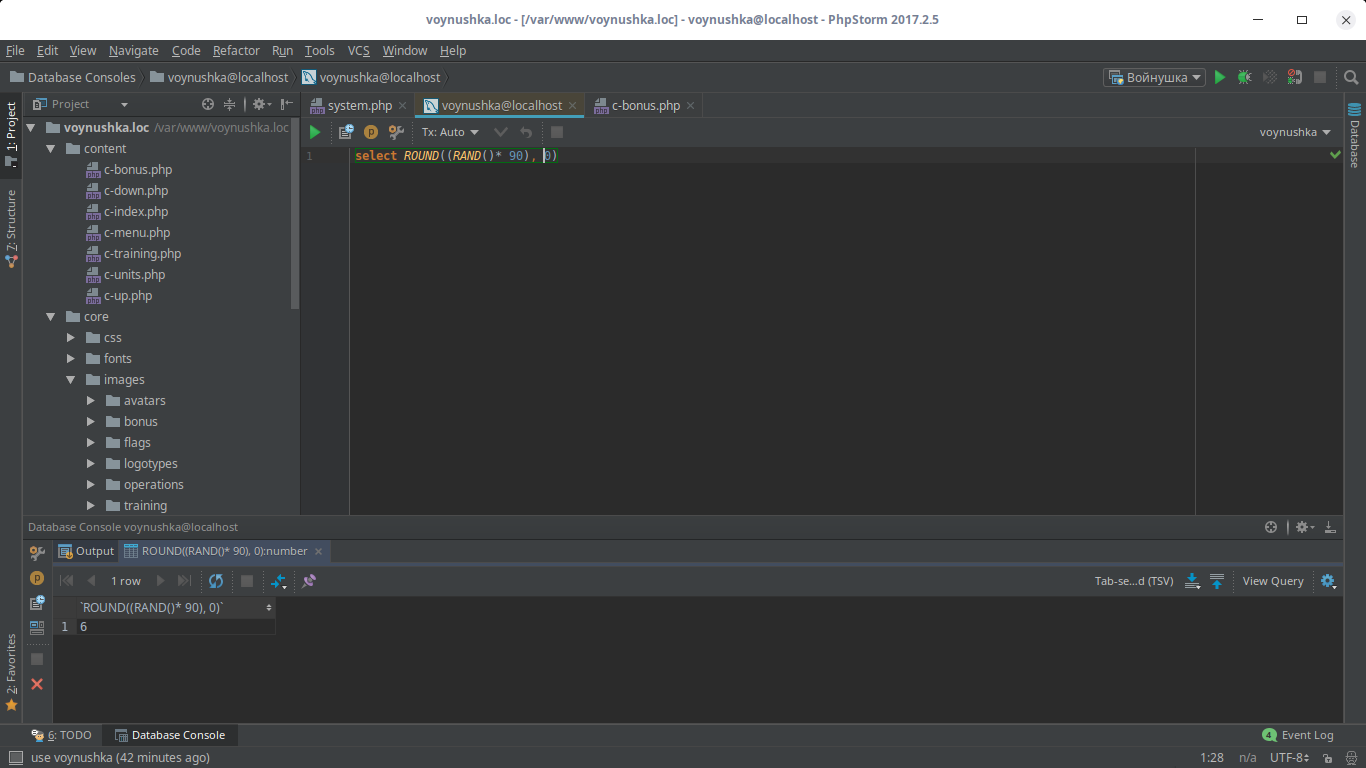
Task: Pin the result tab with the pin icon
Action: point(309,581)
